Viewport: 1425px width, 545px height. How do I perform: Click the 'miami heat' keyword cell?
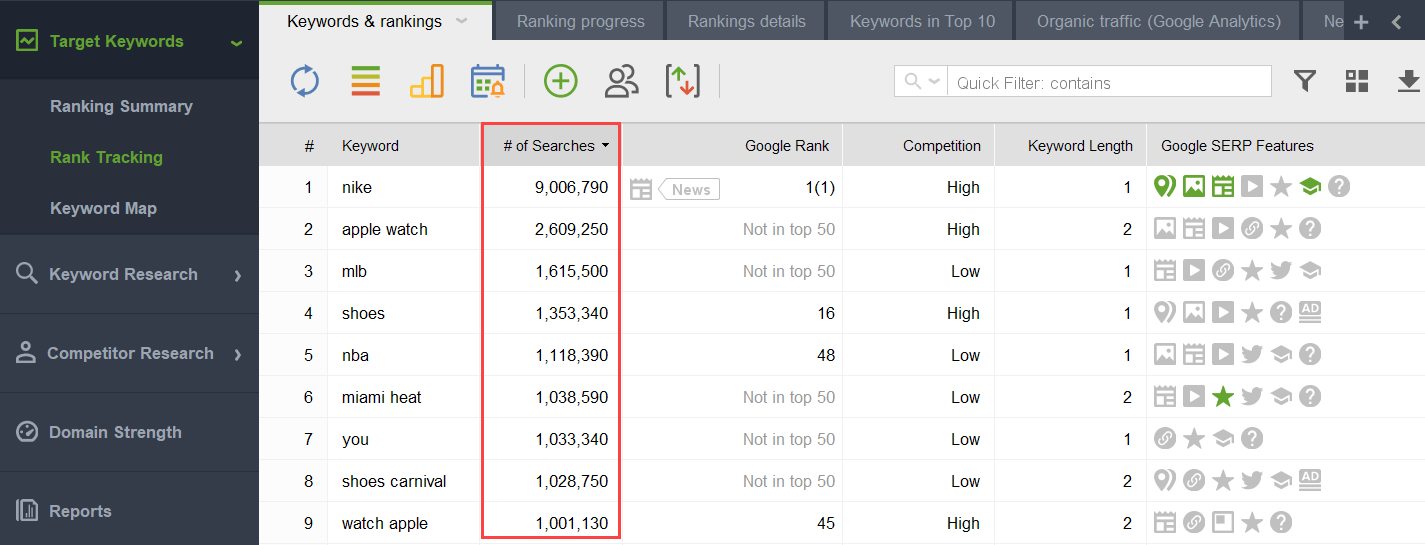click(381, 397)
